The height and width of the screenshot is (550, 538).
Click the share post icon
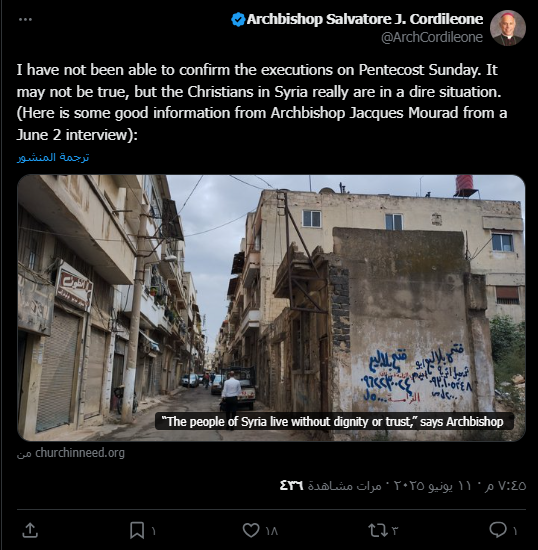30,530
